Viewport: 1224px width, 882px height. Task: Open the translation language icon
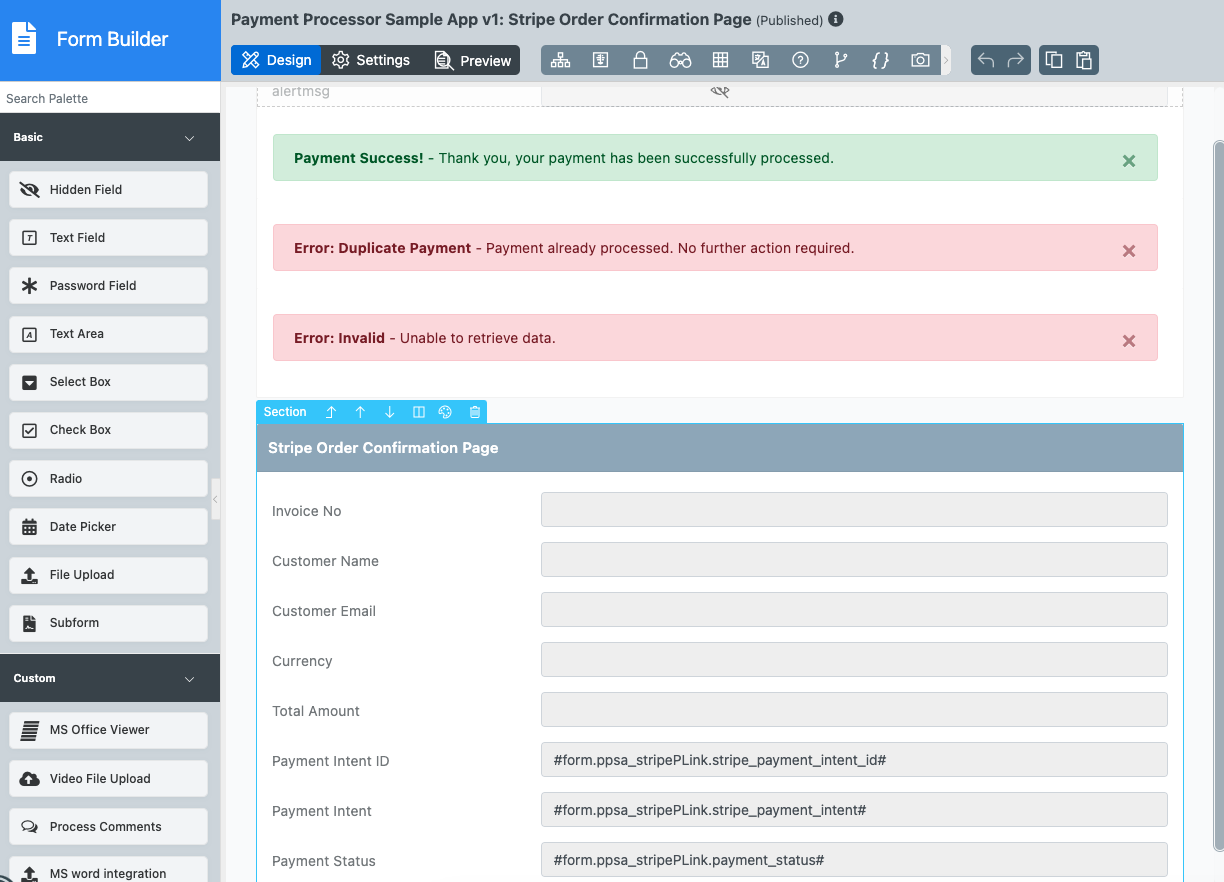(x=760, y=60)
